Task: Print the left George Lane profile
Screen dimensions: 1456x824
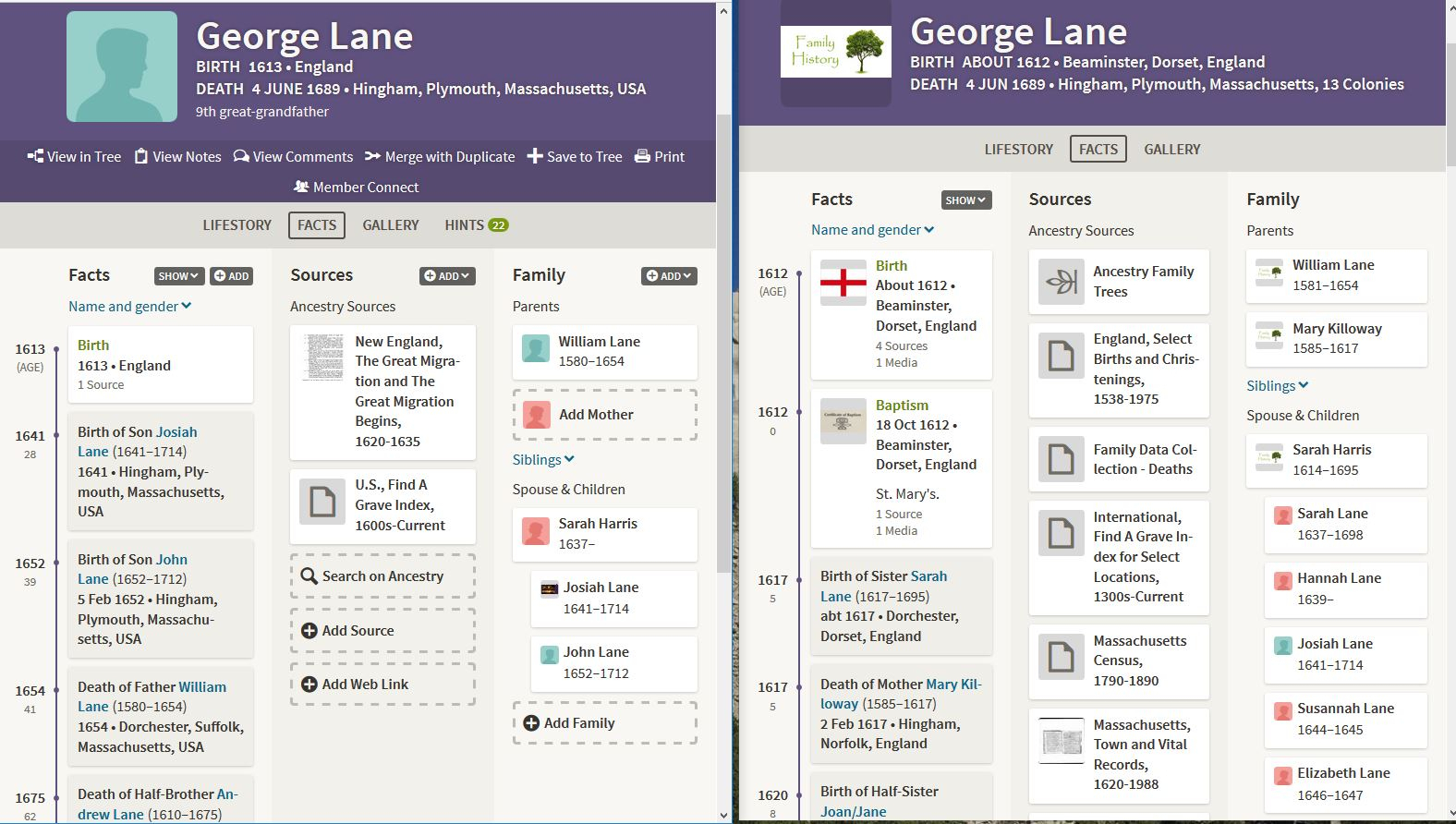Action: pos(660,156)
